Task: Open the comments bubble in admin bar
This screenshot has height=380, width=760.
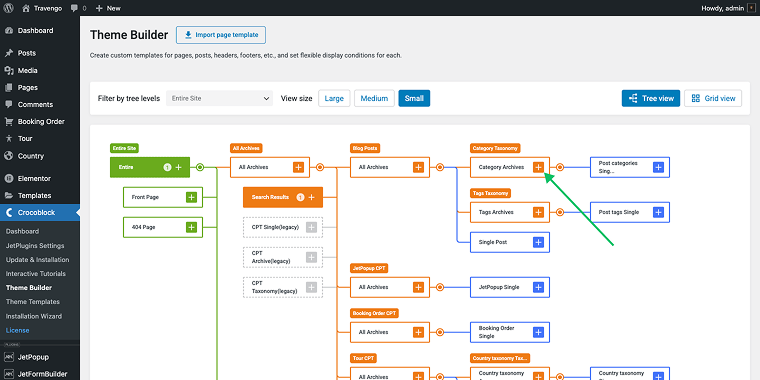Action: [78, 8]
